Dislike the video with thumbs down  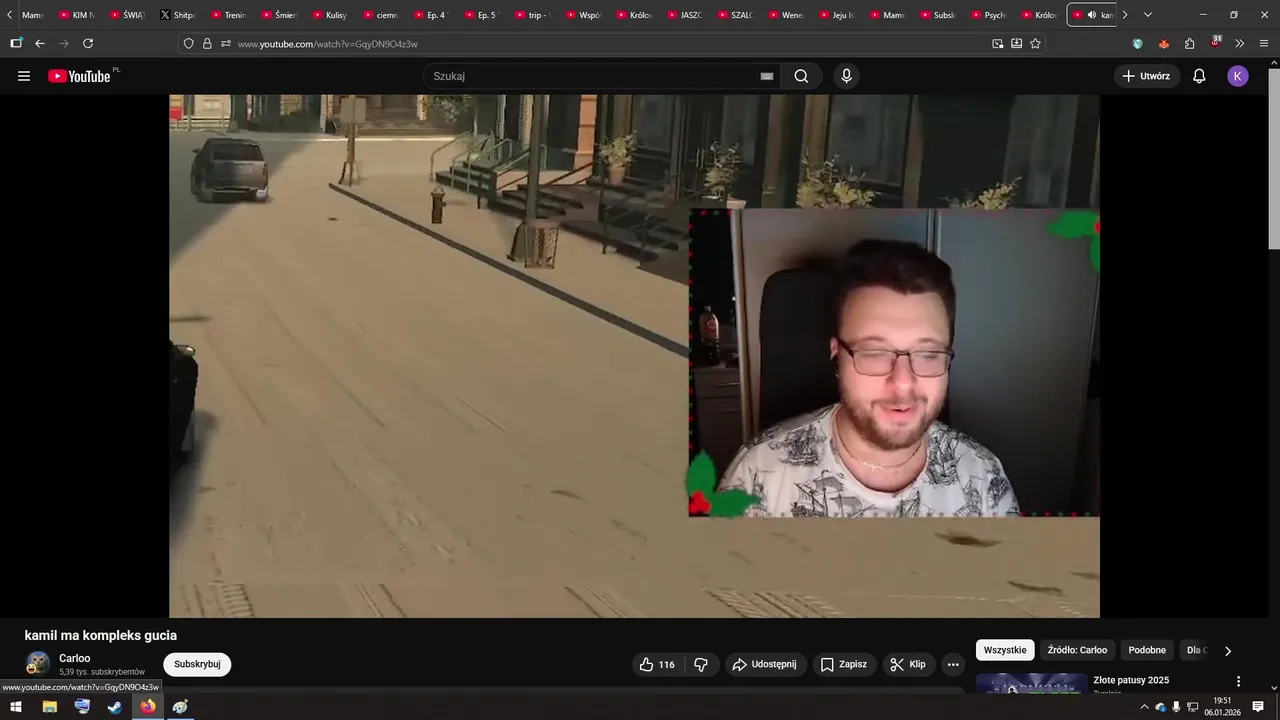(x=701, y=664)
